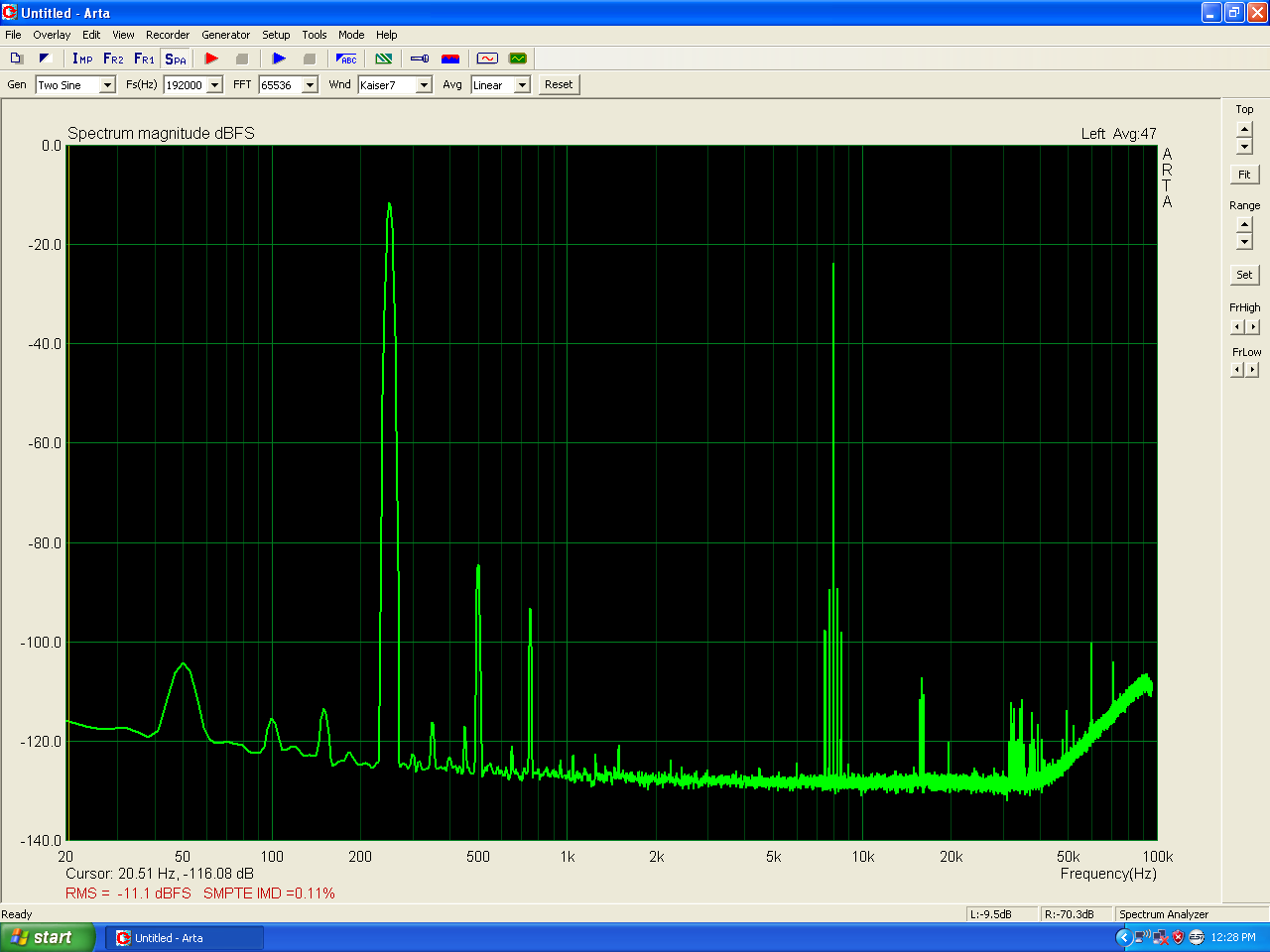The height and width of the screenshot is (952, 1270).
Task: Click the Fit button
Action: (x=1244, y=175)
